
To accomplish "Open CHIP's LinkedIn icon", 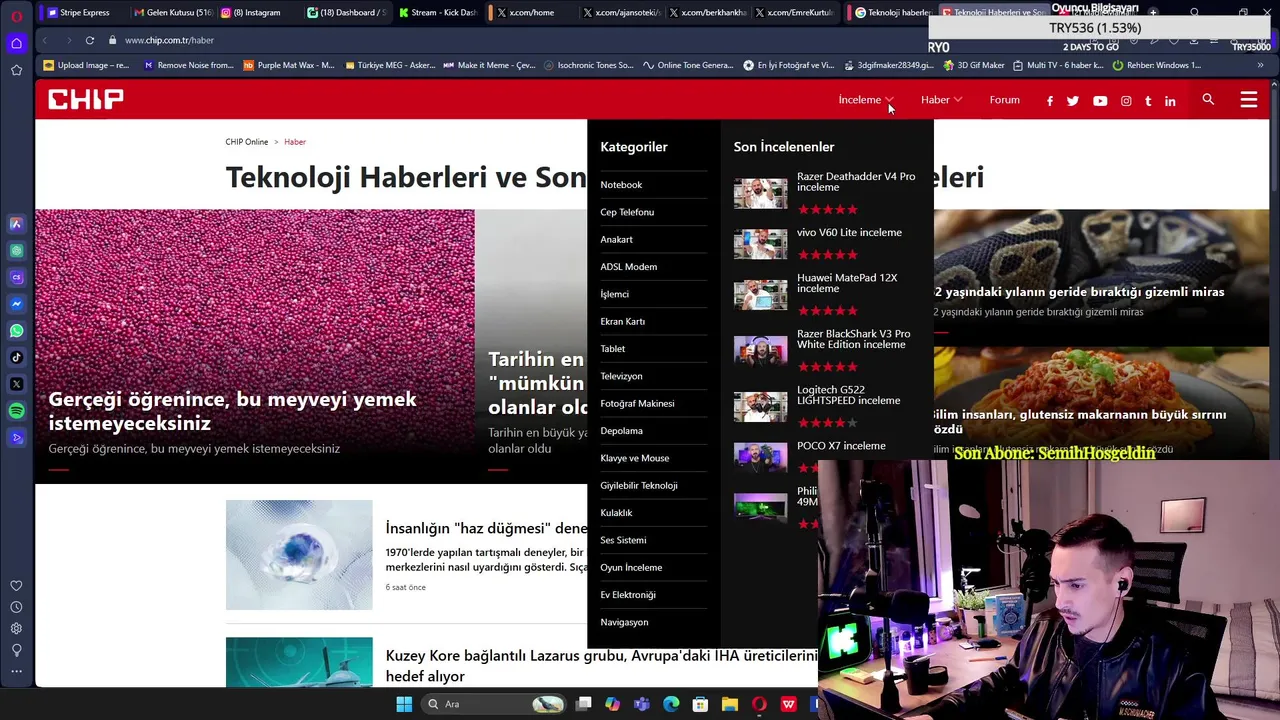I will point(1170,101).
